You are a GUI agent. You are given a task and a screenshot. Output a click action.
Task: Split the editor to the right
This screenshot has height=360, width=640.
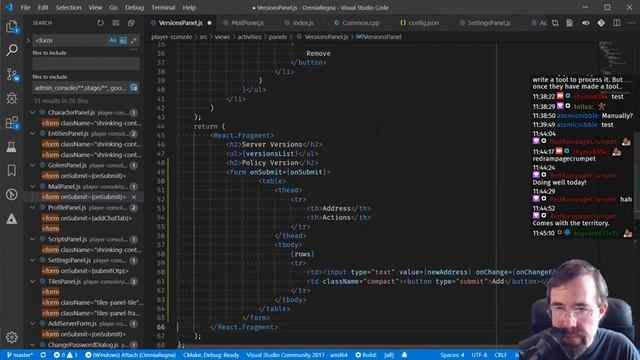click(617, 23)
